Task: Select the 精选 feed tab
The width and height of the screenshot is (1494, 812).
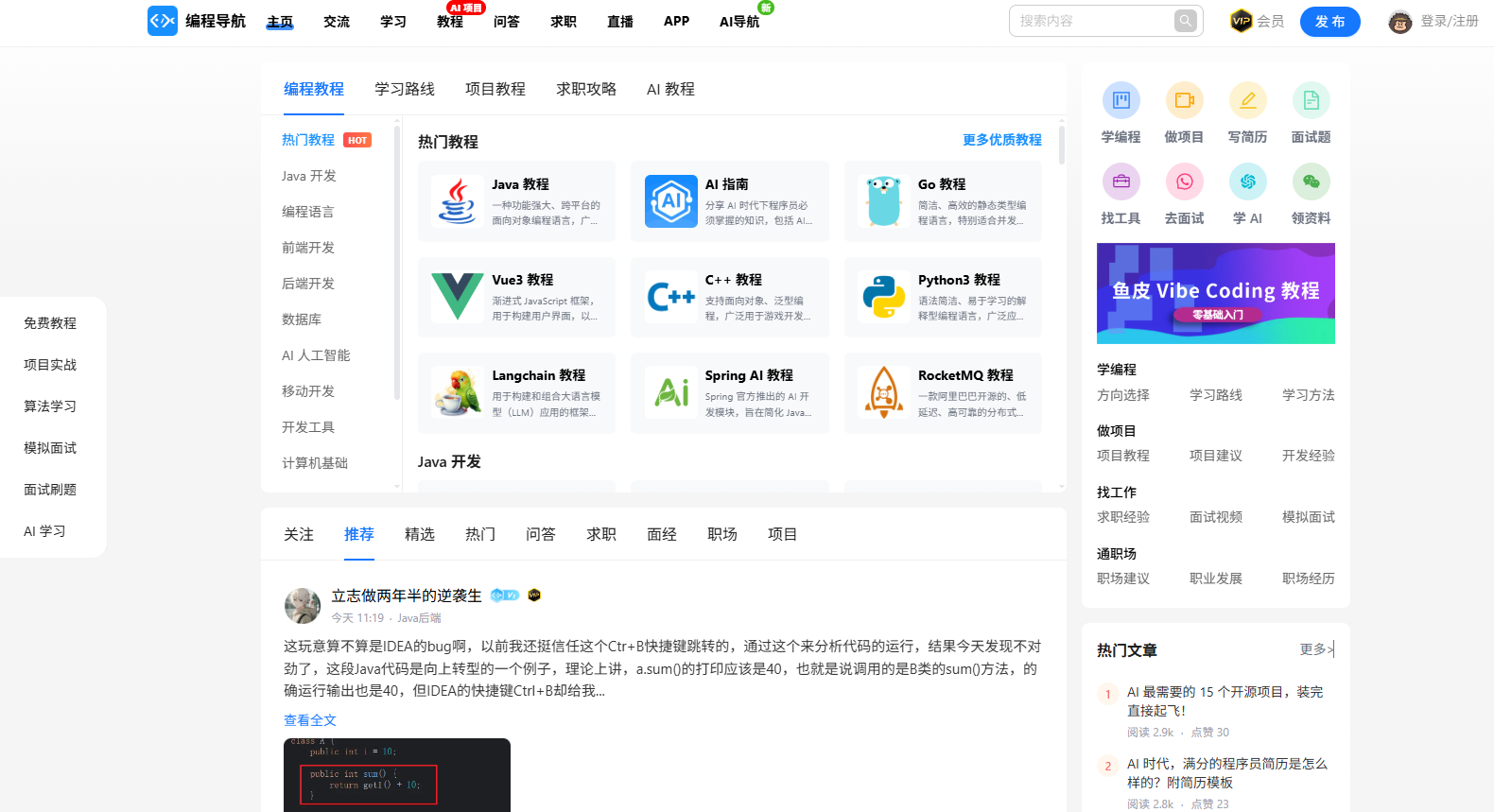Action: point(420,534)
